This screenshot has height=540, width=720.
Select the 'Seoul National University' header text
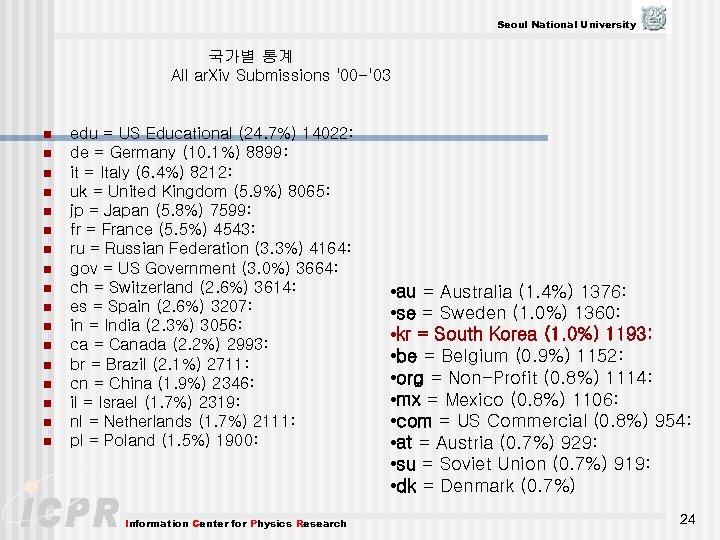[x=567, y=25]
